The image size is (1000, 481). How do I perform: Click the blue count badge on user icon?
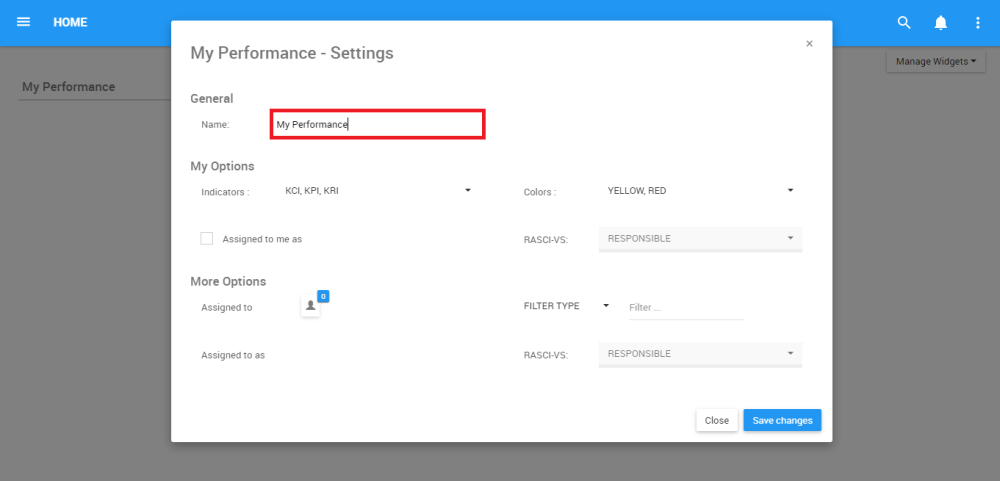click(323, 296)
